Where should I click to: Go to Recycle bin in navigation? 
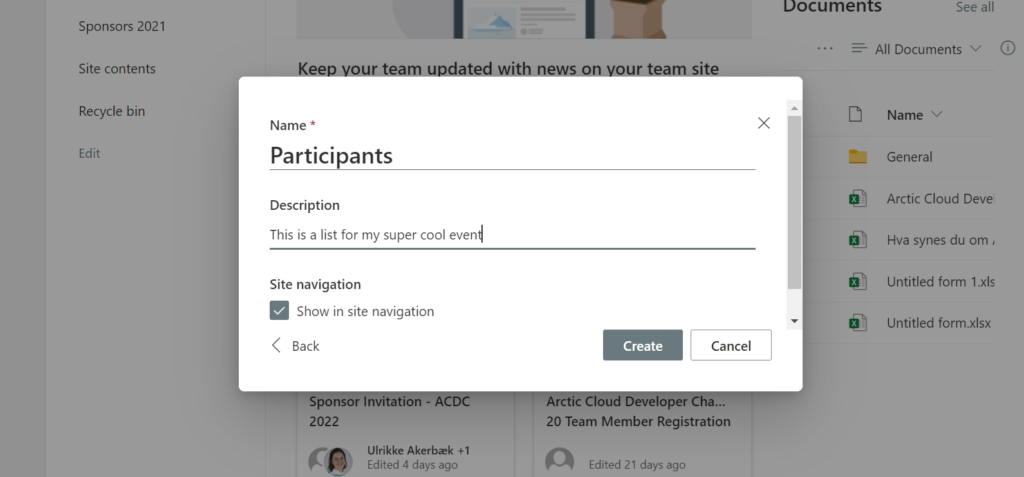(112, 111)
